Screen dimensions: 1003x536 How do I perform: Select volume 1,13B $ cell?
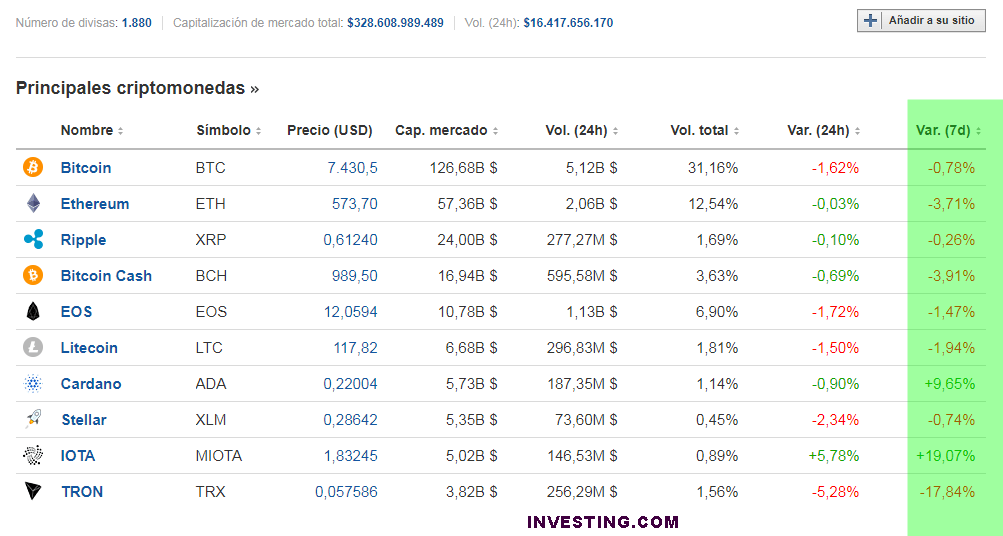(591, 311)
